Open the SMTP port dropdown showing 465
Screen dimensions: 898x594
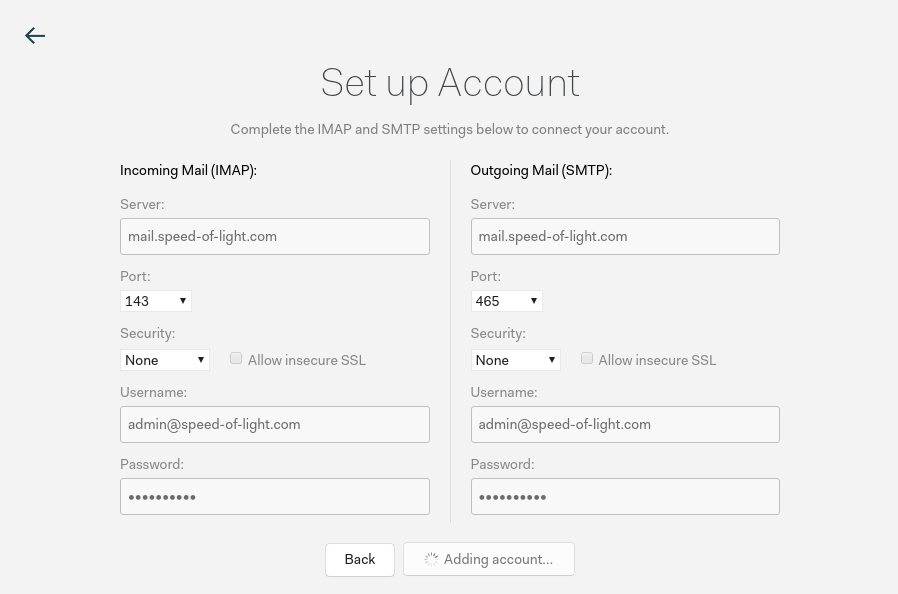tap(506, 301)
